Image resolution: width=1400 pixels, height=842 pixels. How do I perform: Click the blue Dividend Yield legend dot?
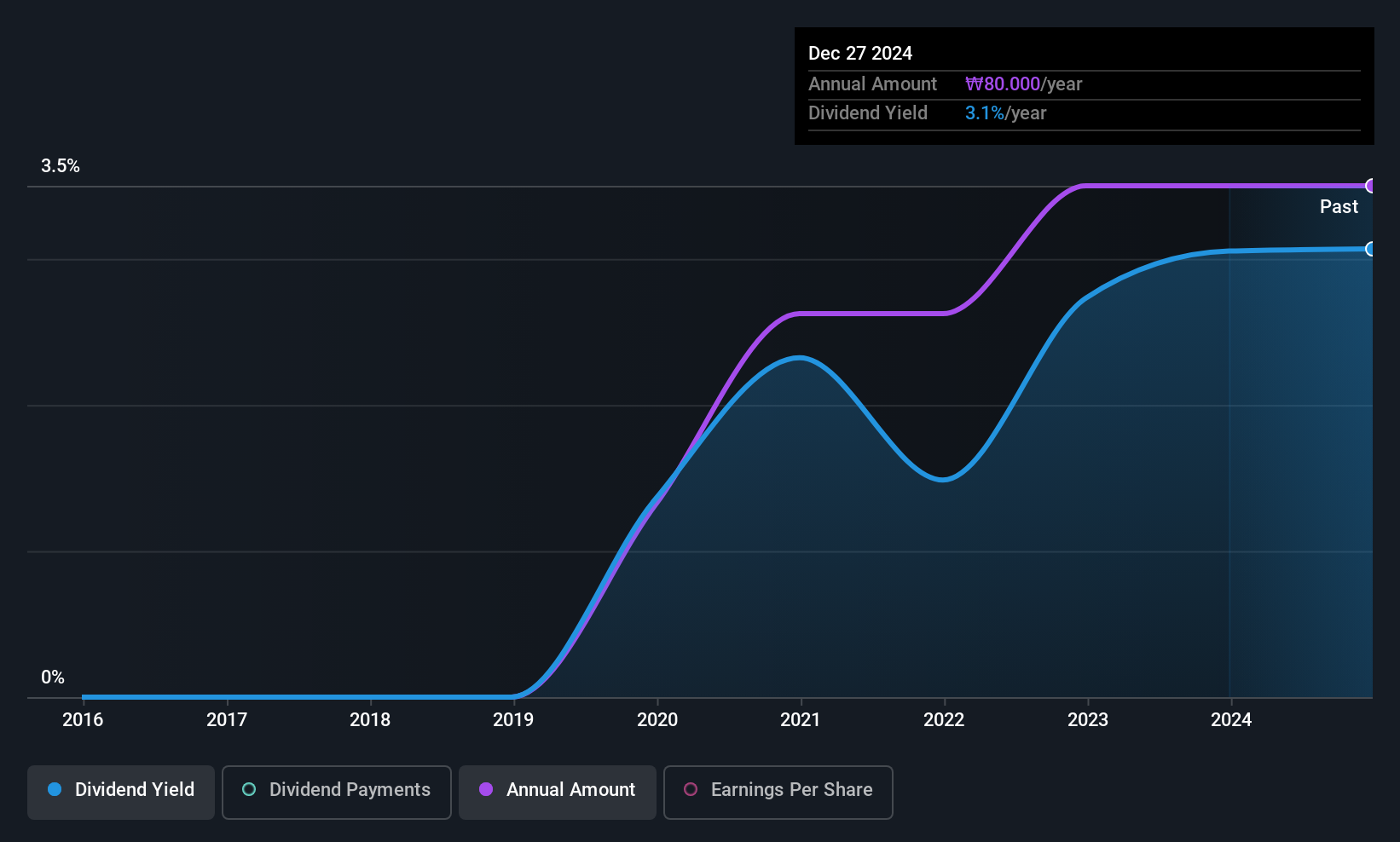(55, 789)
